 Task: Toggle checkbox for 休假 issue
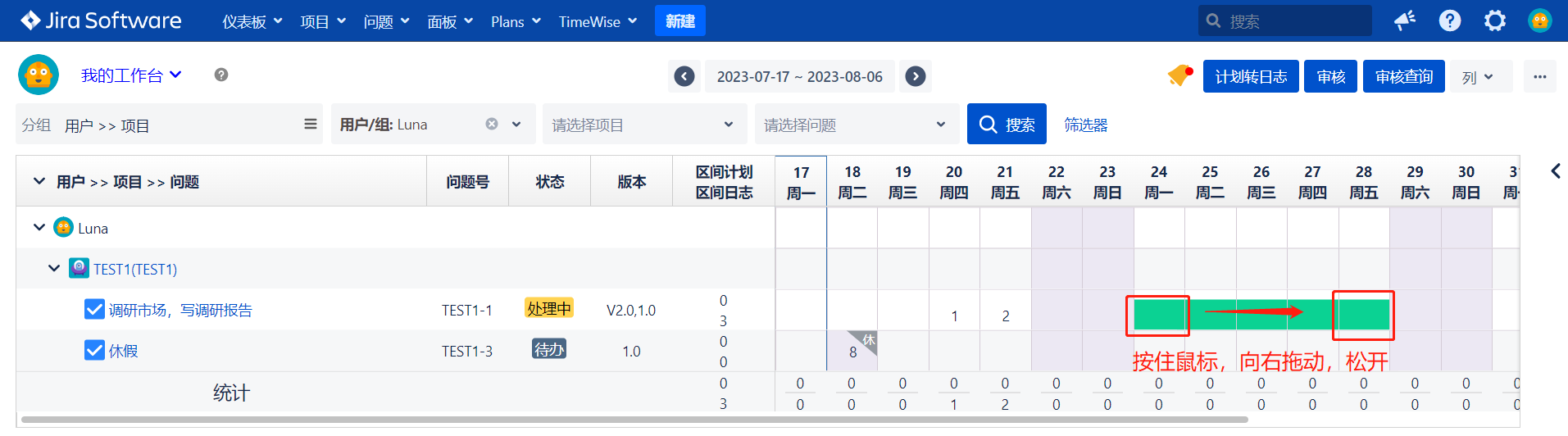pos(94,351)
